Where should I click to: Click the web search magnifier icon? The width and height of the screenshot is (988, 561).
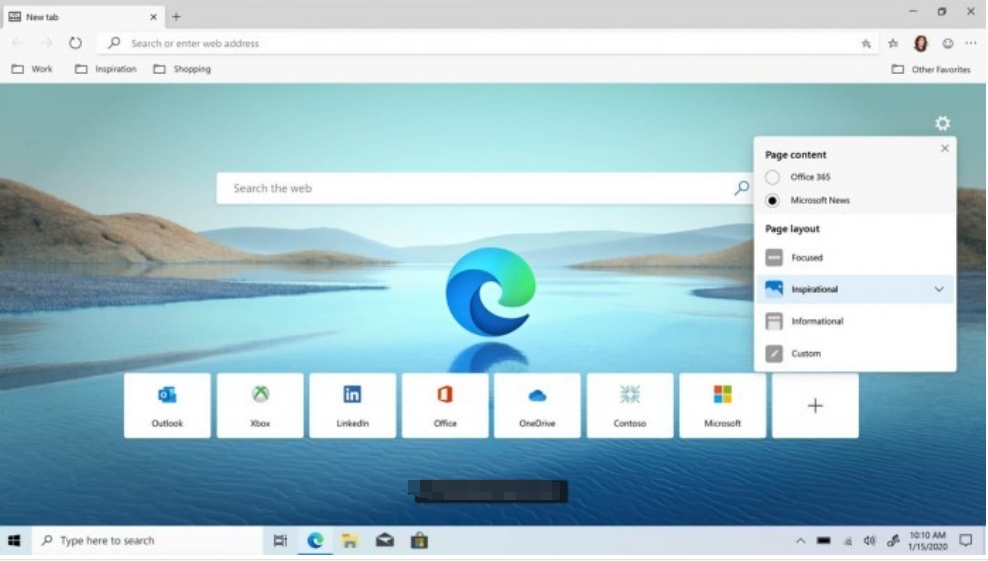coord(742,188)
